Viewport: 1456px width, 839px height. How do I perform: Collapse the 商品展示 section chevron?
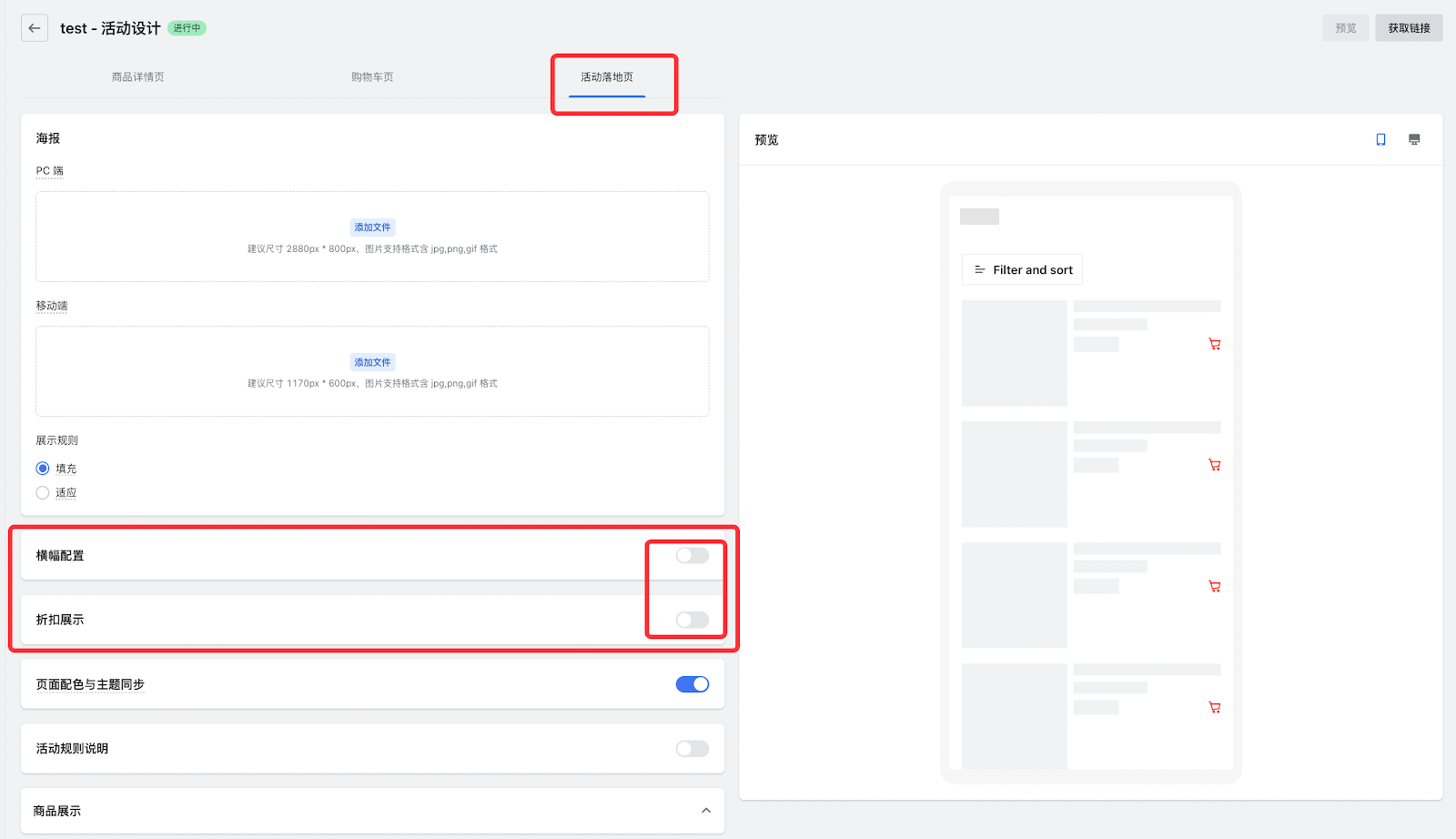click(x=706, y=811)
